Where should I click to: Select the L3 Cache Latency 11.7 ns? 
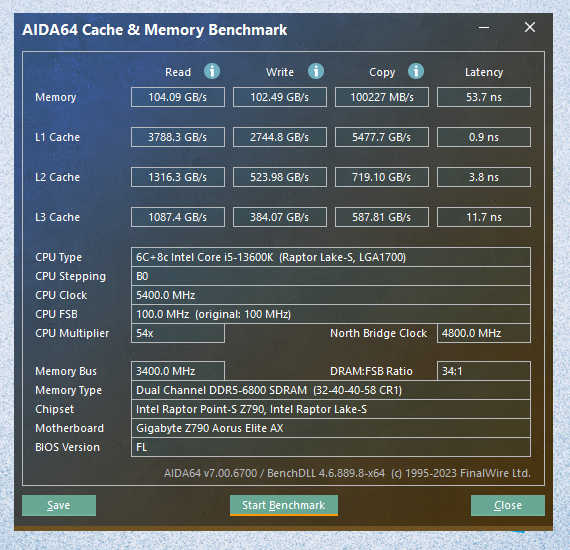[x=484, y=217]
